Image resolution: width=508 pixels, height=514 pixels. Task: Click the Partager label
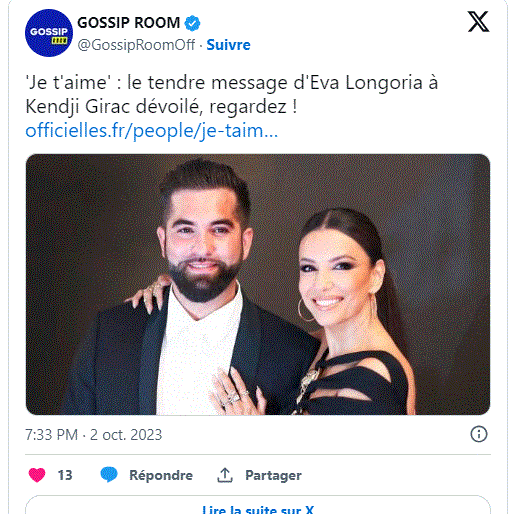(x=273, y=475)
